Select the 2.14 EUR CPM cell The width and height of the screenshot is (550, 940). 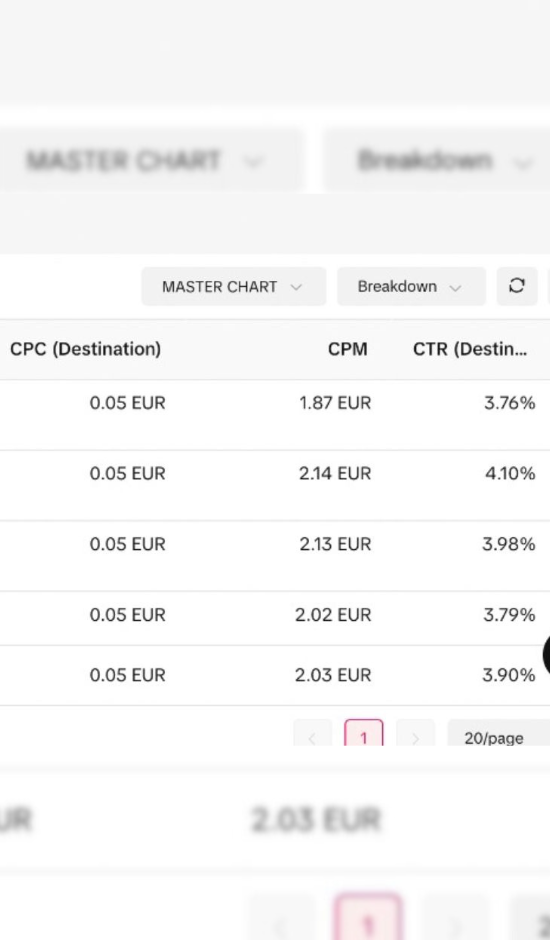click(335, 474)
